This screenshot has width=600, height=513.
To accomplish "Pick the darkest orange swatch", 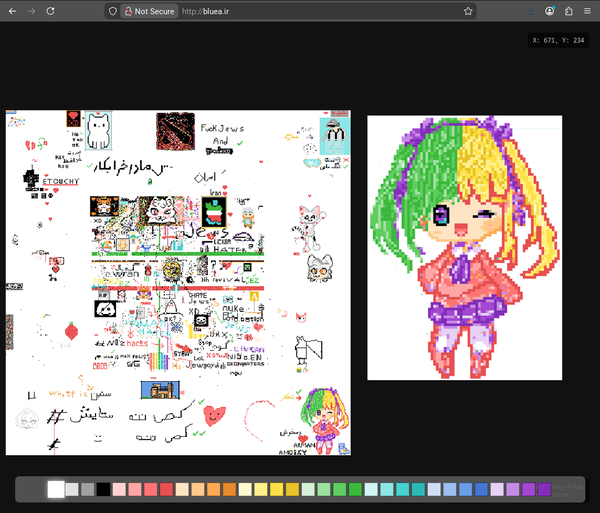I will (x=229, y=489).
